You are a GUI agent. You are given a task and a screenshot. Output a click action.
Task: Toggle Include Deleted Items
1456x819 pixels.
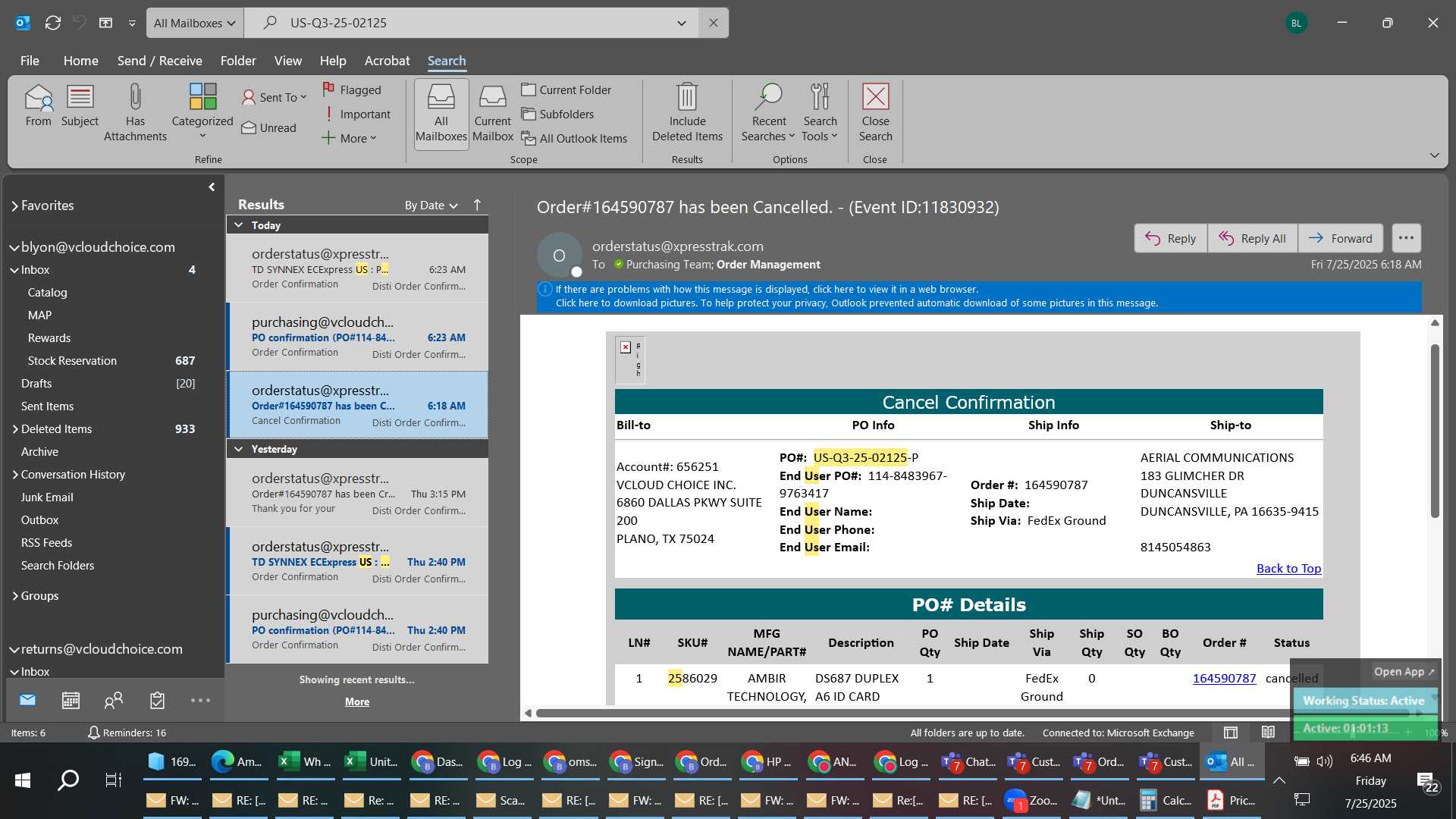687,114
